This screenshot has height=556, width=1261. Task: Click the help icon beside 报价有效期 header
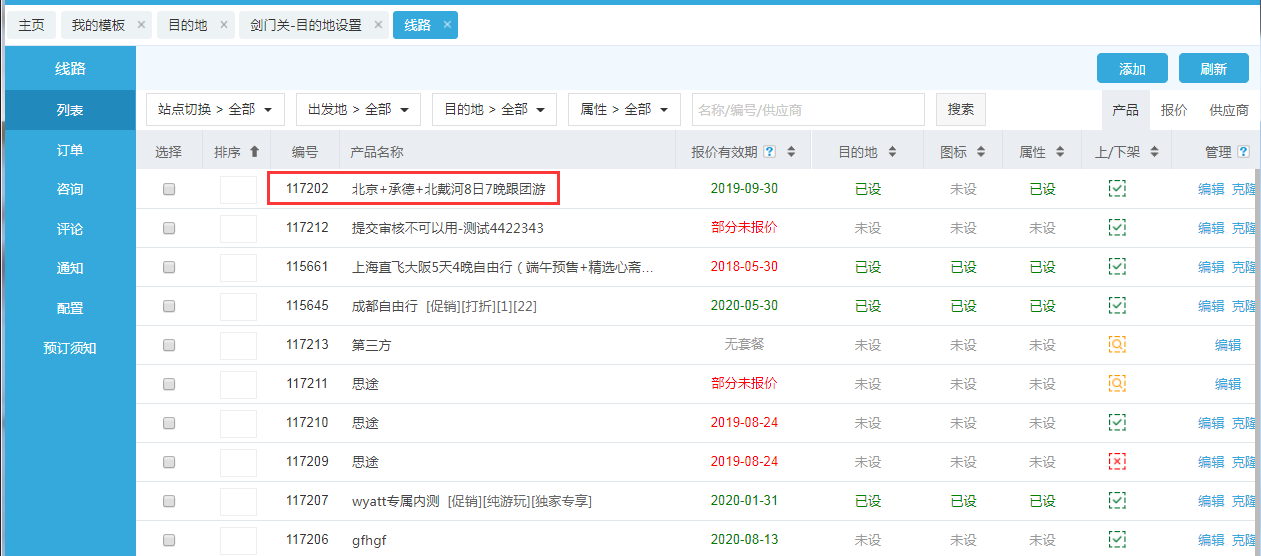tap(769, 152)
